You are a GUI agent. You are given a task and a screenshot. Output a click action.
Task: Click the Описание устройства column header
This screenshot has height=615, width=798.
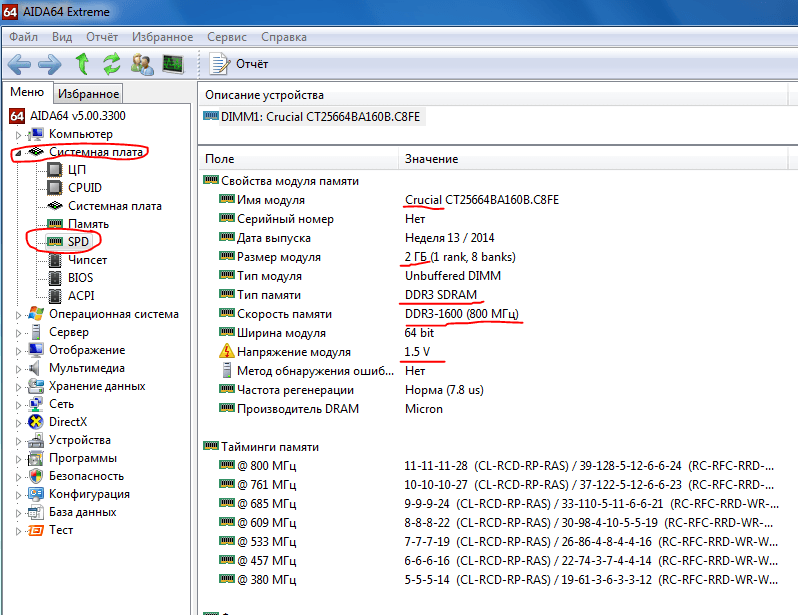point(493,95)
